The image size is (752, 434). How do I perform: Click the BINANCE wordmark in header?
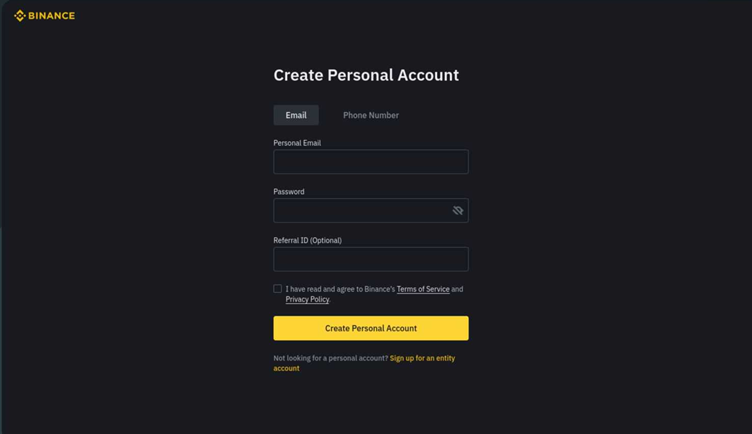51,16
